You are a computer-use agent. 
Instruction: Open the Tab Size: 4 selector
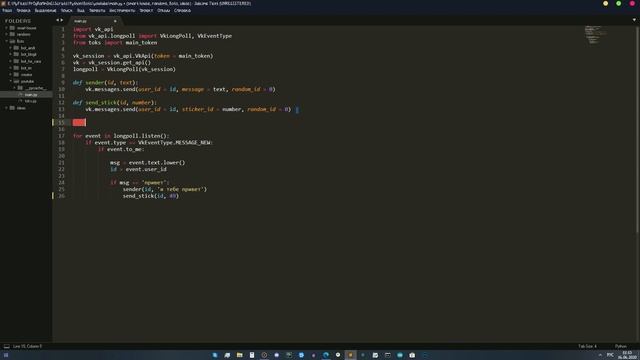pos(587,346)
